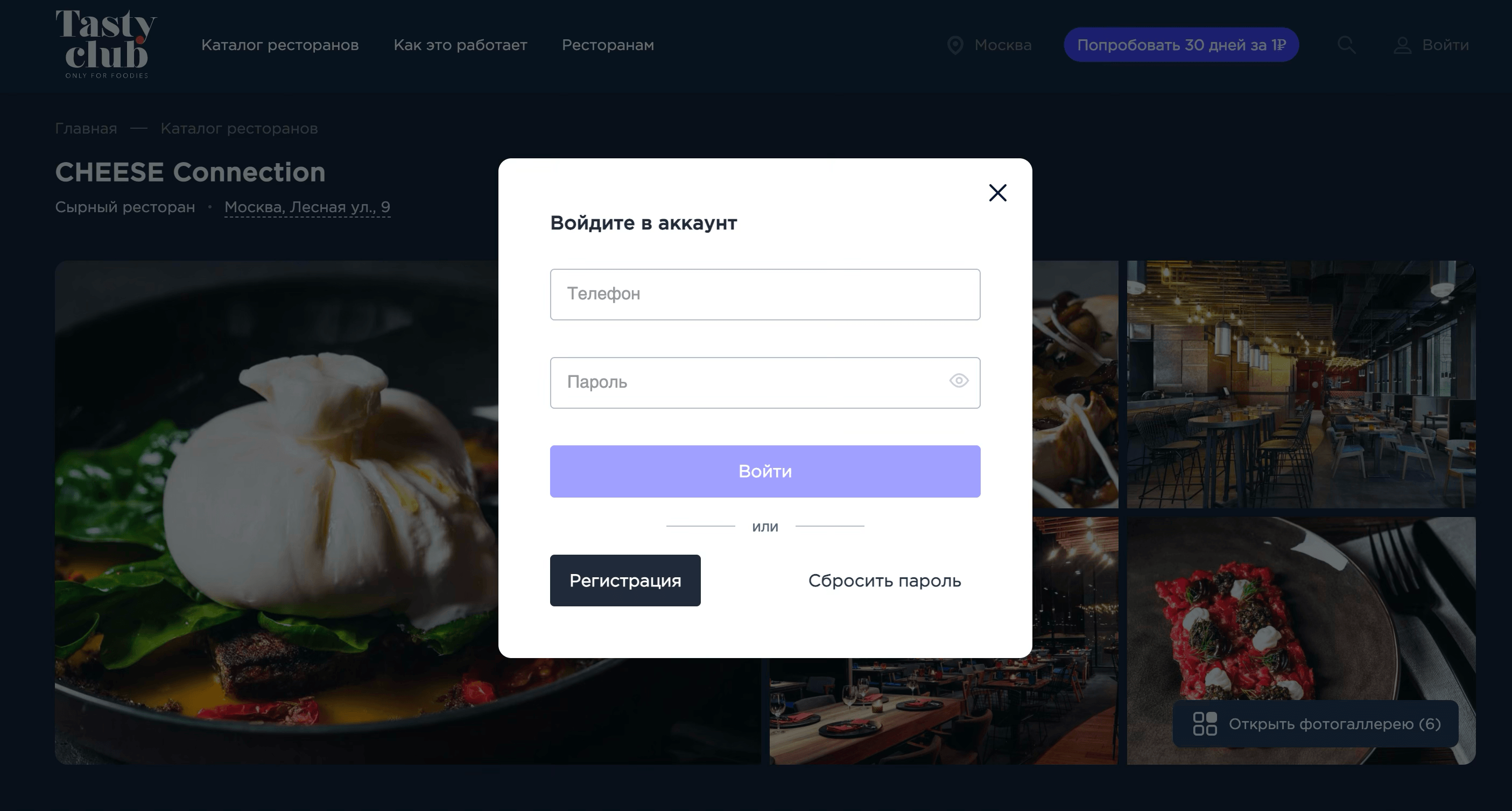Click the user profile icon next to Войти

click(x=1402, y=45)
